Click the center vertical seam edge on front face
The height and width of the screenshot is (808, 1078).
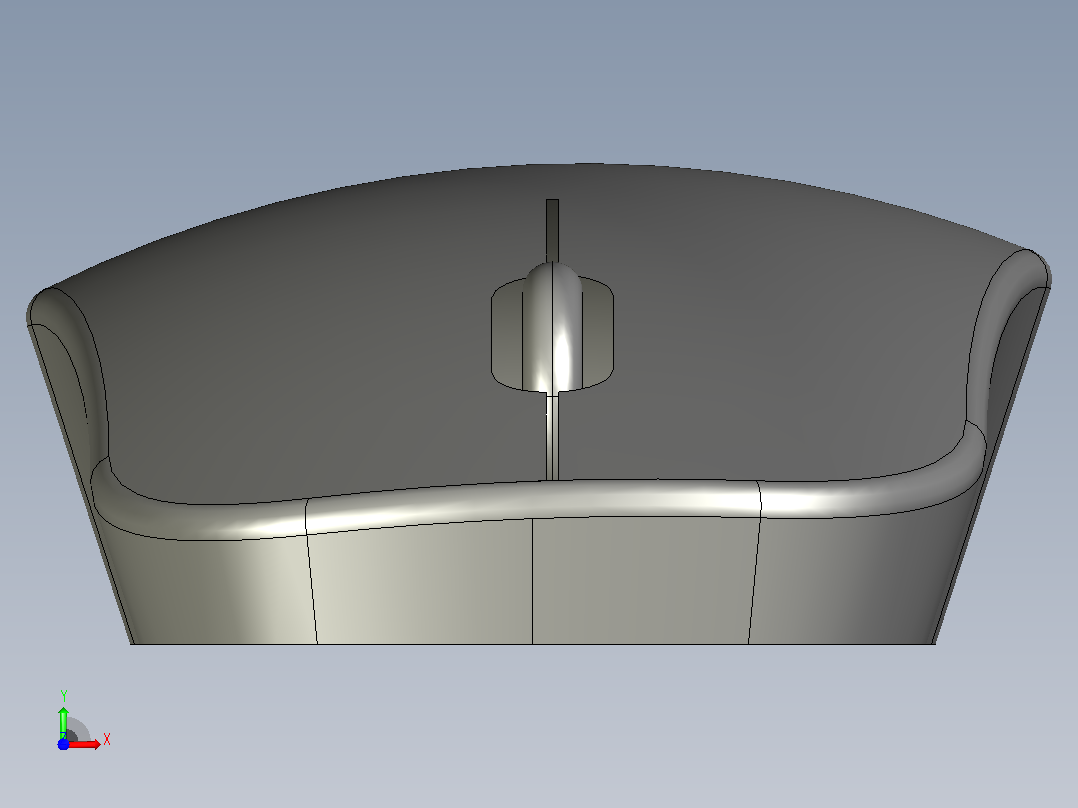pos(533,581)
